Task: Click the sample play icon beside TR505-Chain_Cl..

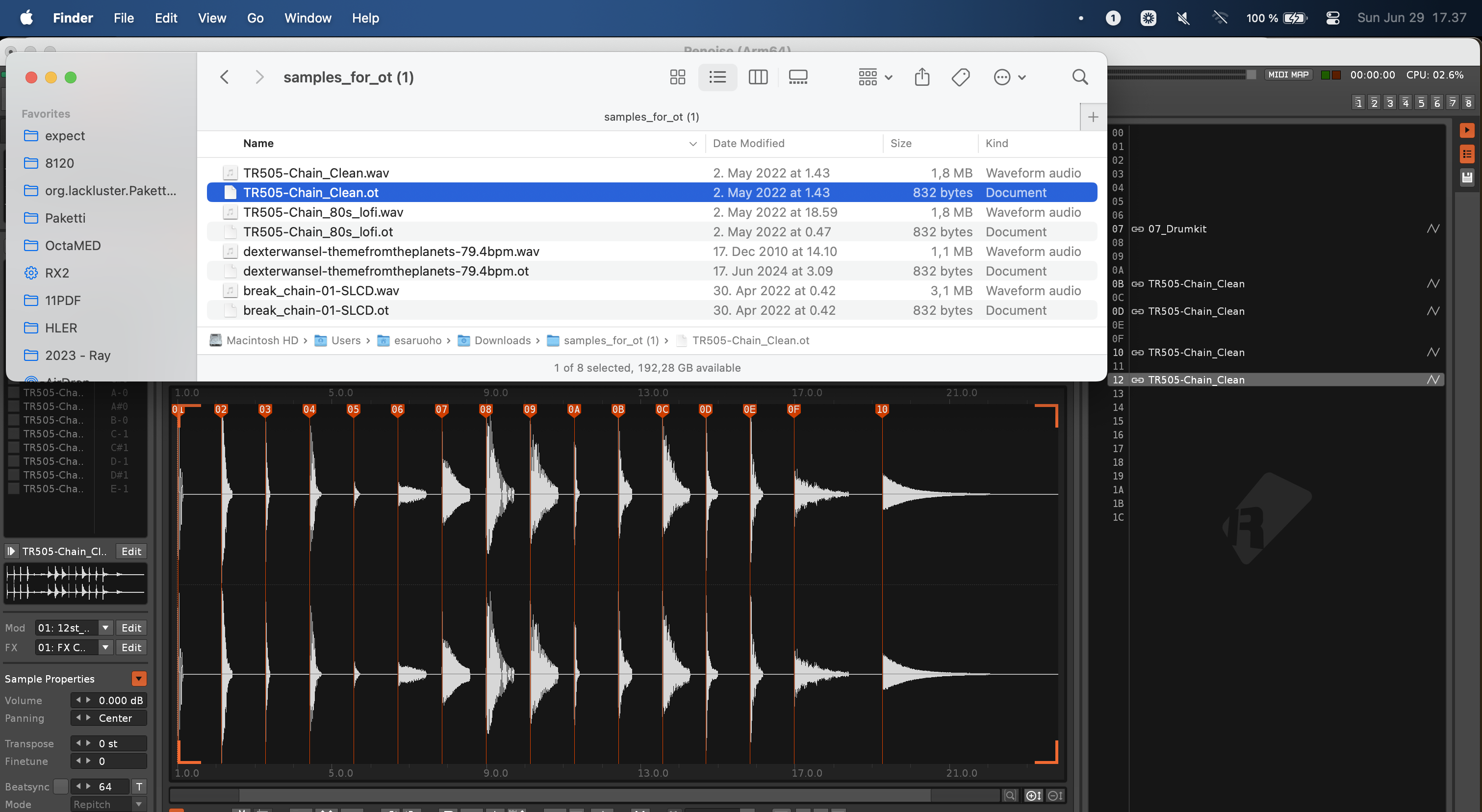Action: [11, 551]
